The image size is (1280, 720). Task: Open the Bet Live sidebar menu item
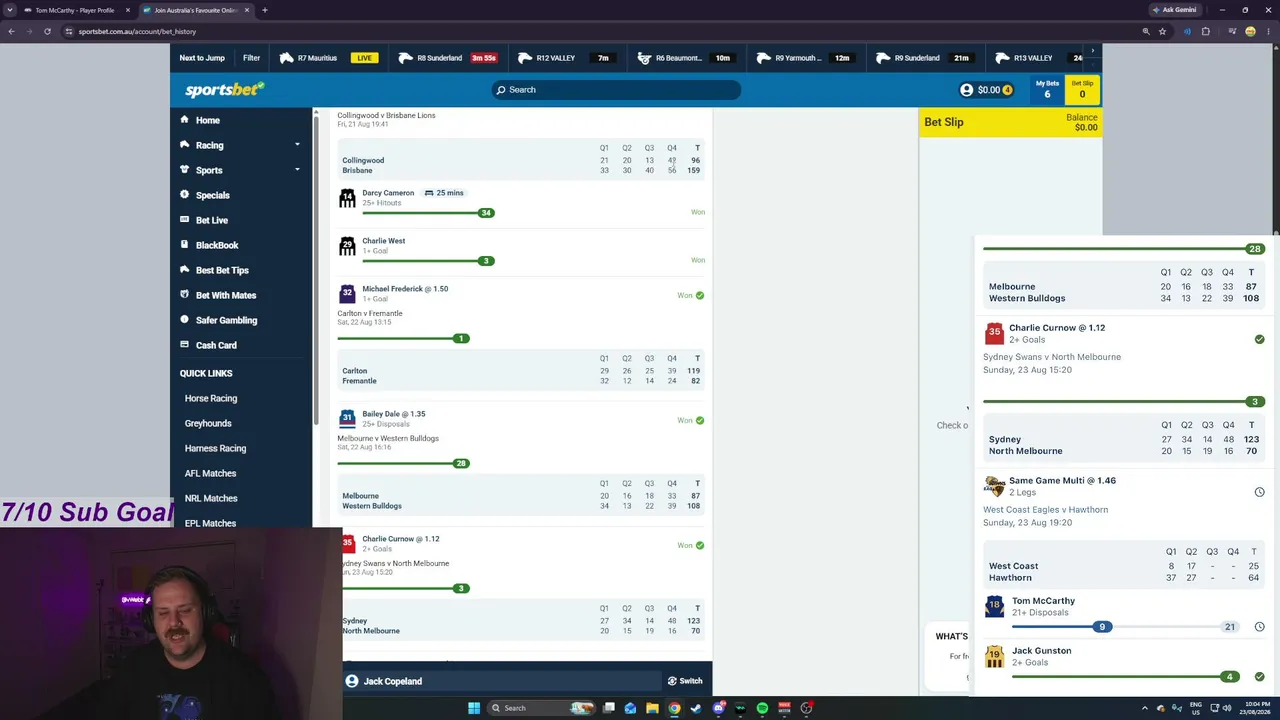click(241, 220)
